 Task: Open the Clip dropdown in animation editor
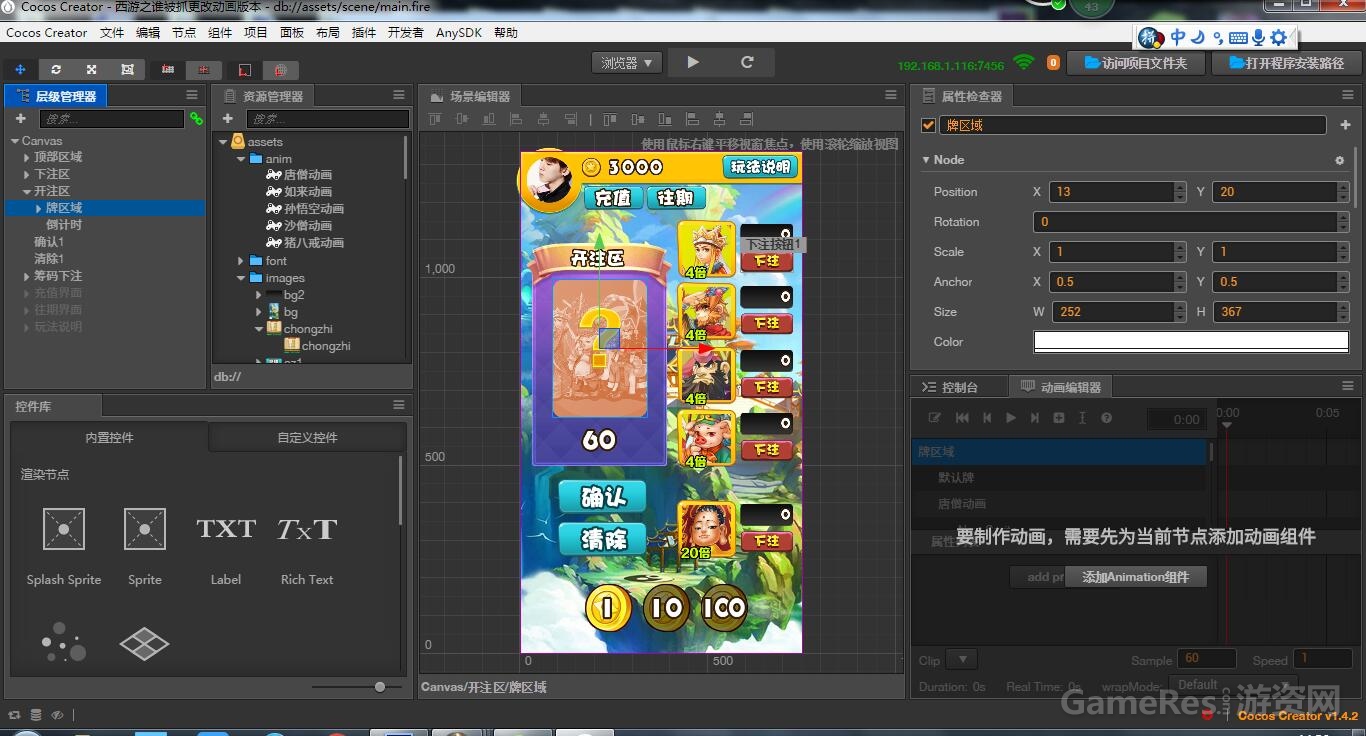[x=961, y=660]
